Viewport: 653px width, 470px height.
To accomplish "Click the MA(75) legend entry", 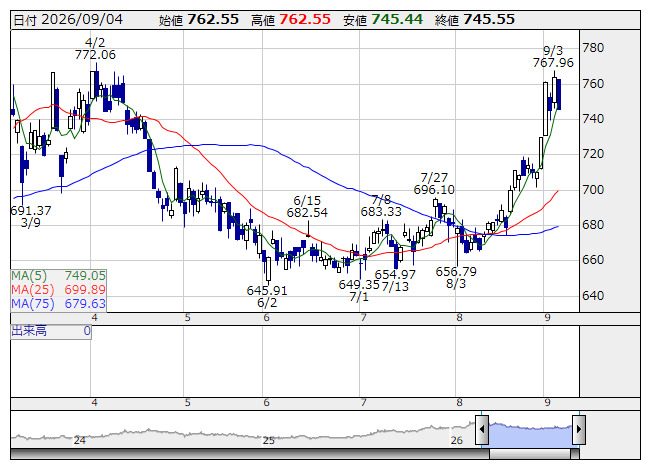I will click(x=58, y=304).
